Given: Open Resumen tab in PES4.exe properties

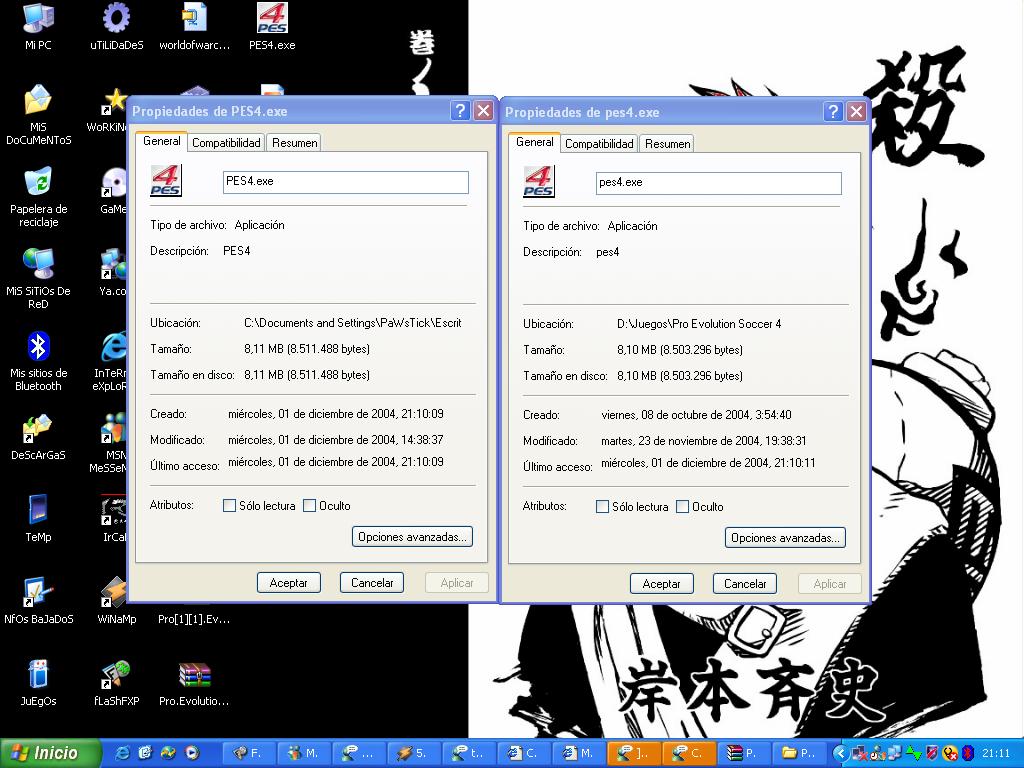Looking at the screenshot, I should pyautogui.click(x=295, y=142).
